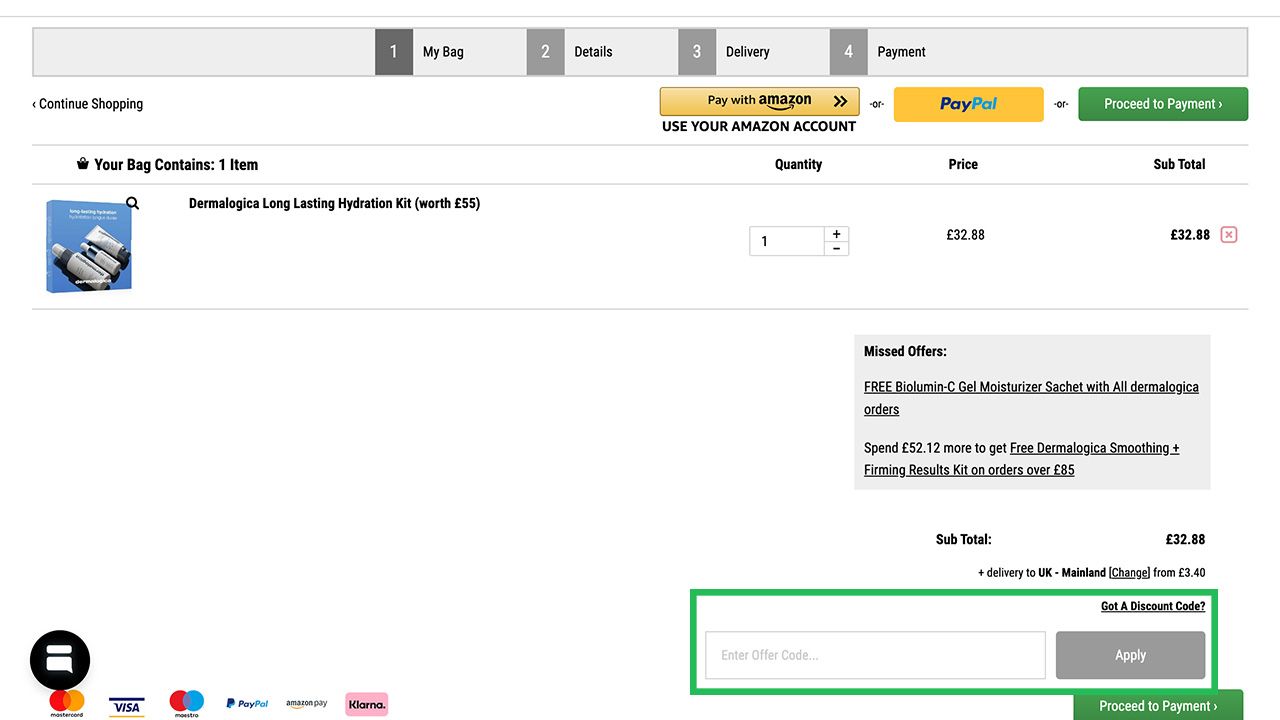Check out with the yellow PayPal button

(968, 104)
